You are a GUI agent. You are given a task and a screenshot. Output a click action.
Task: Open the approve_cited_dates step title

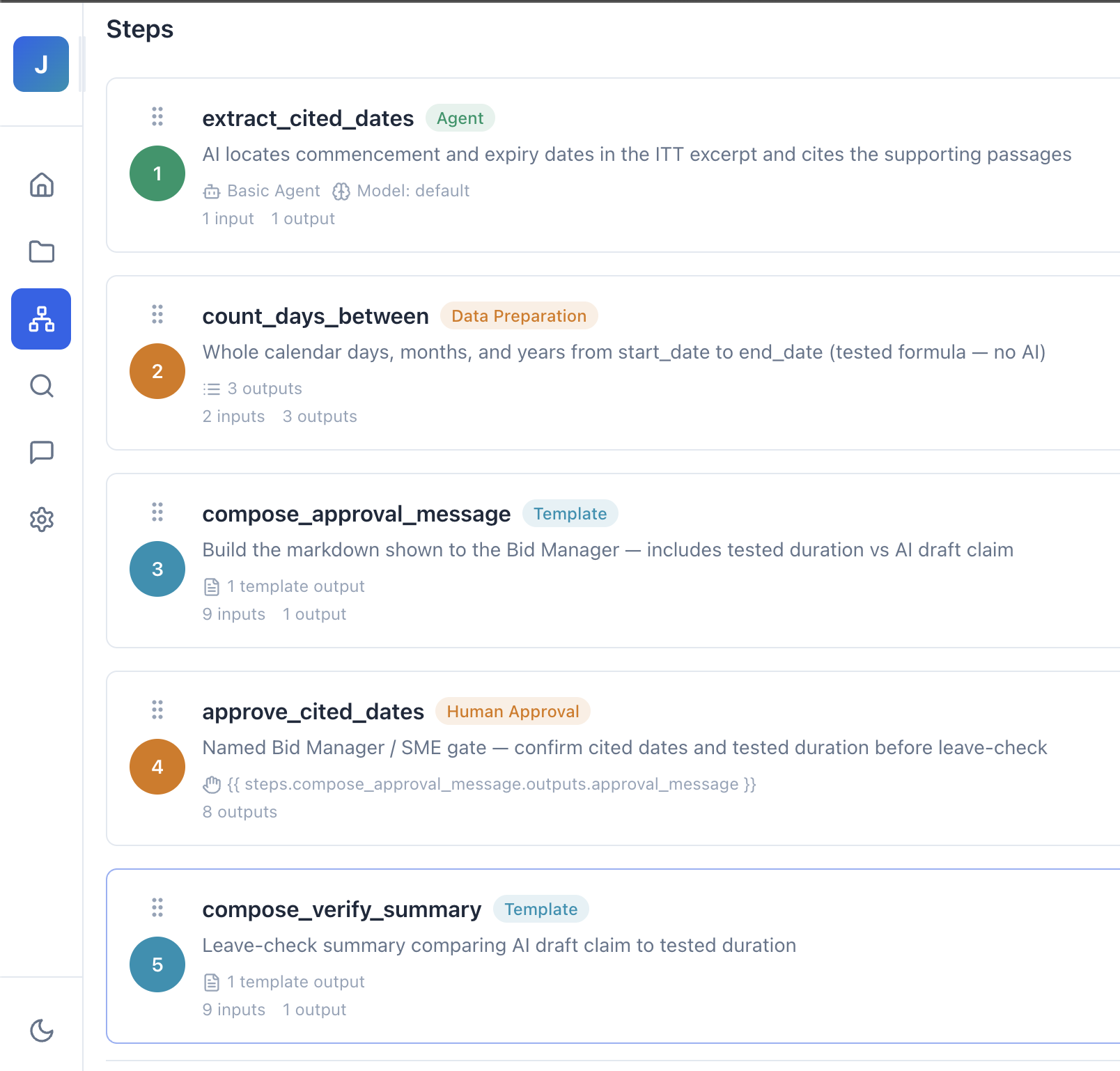(x=313, y=712)
